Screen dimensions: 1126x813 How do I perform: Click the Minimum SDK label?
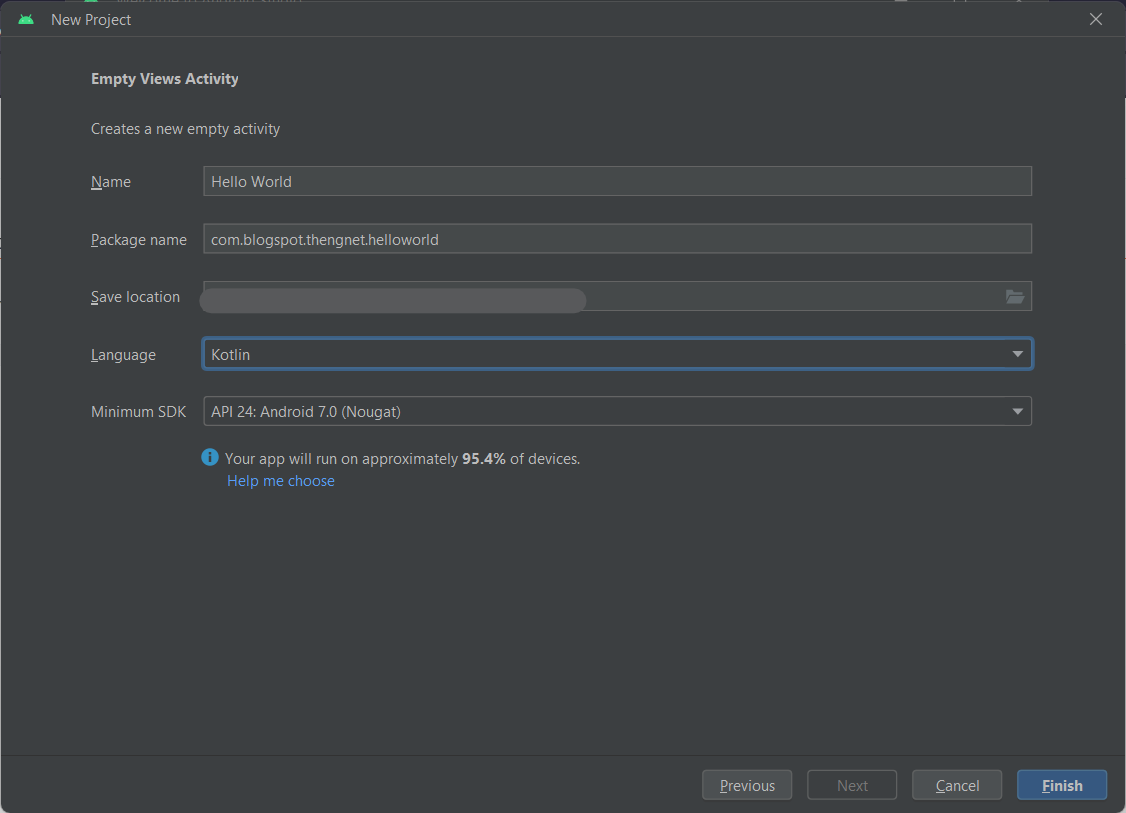(x=138, y=412)
